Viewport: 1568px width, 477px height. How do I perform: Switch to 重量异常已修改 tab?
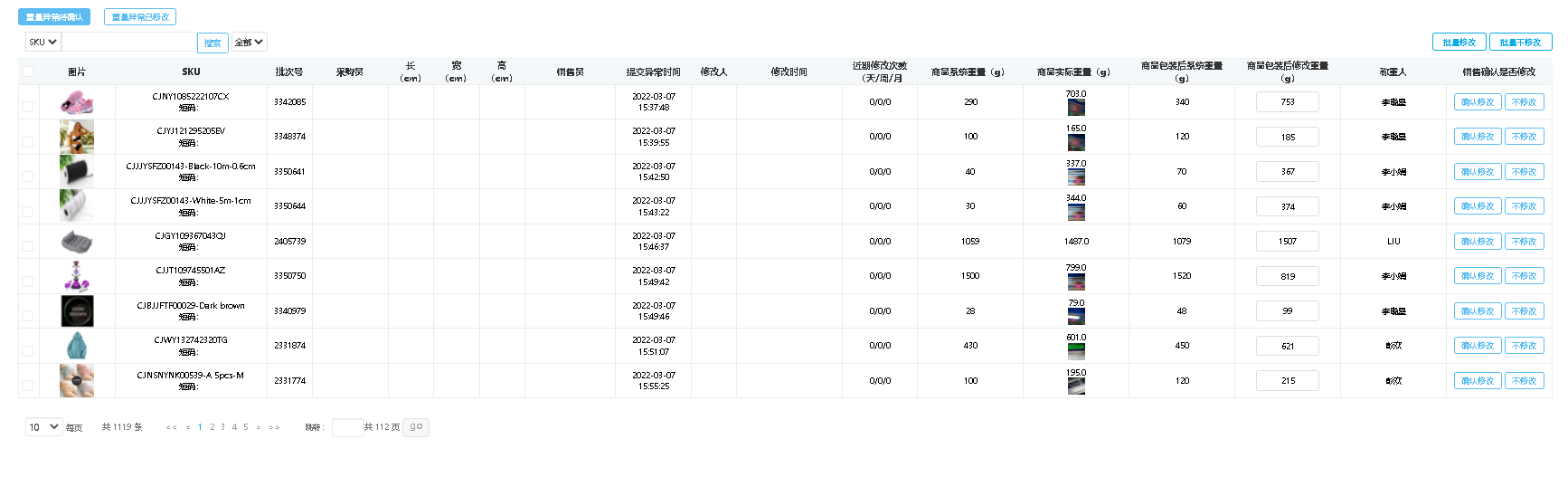140,17
